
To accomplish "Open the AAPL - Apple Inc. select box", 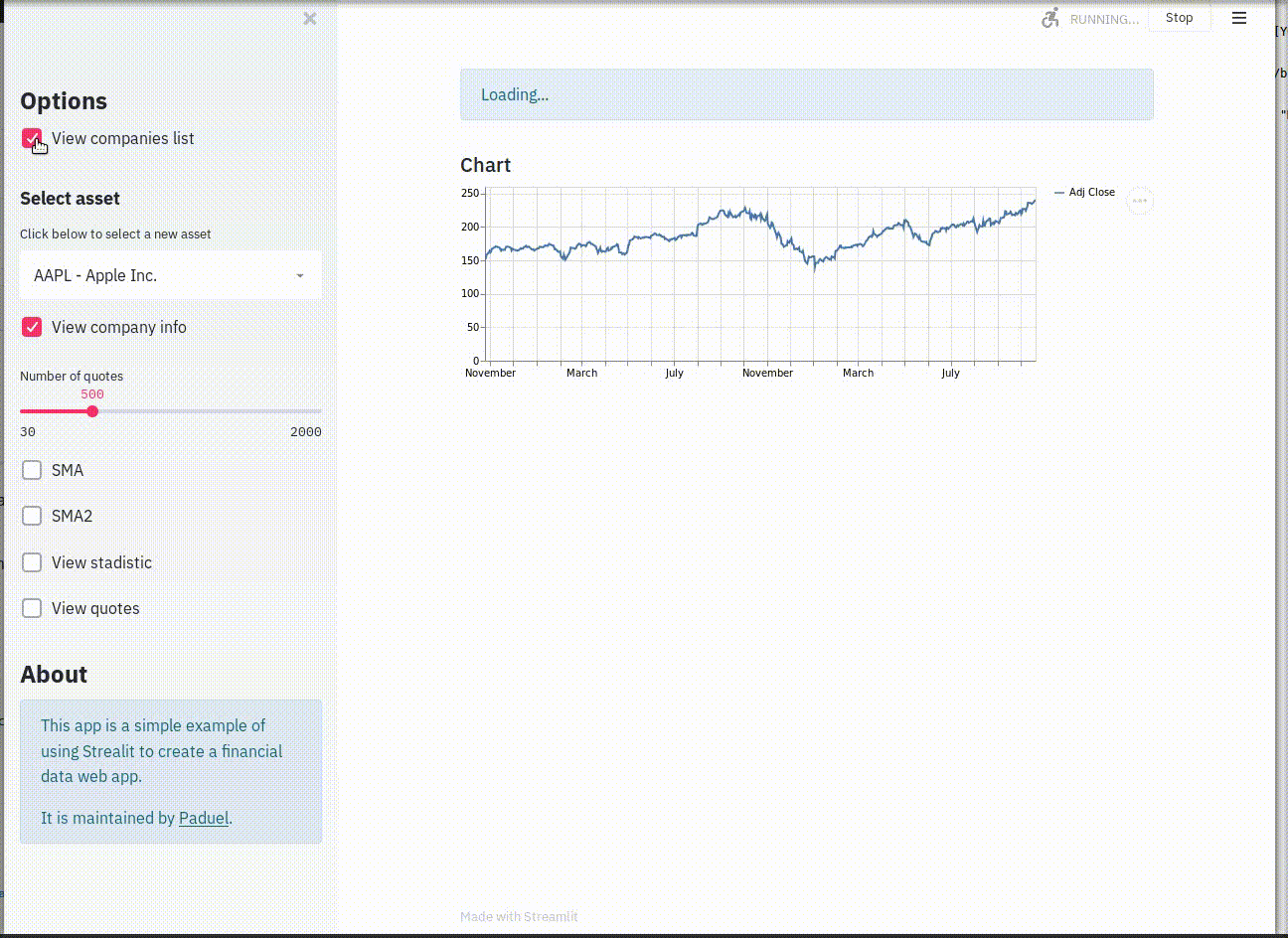I will coord(159,276).
